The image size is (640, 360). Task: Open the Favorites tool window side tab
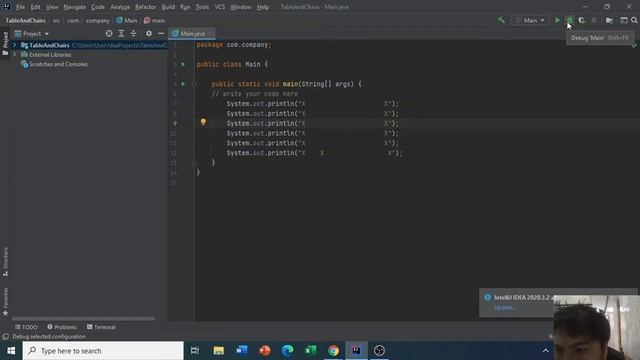5,301
